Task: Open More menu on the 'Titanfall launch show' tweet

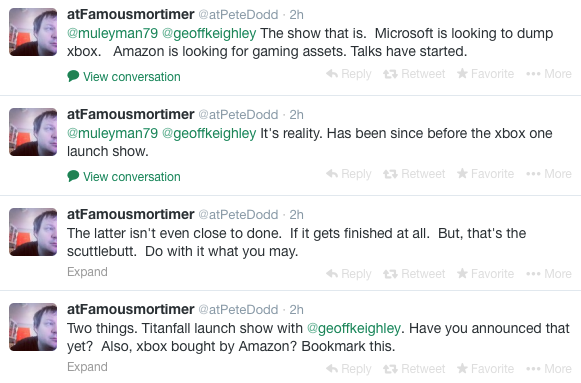Action: point(549,369)
